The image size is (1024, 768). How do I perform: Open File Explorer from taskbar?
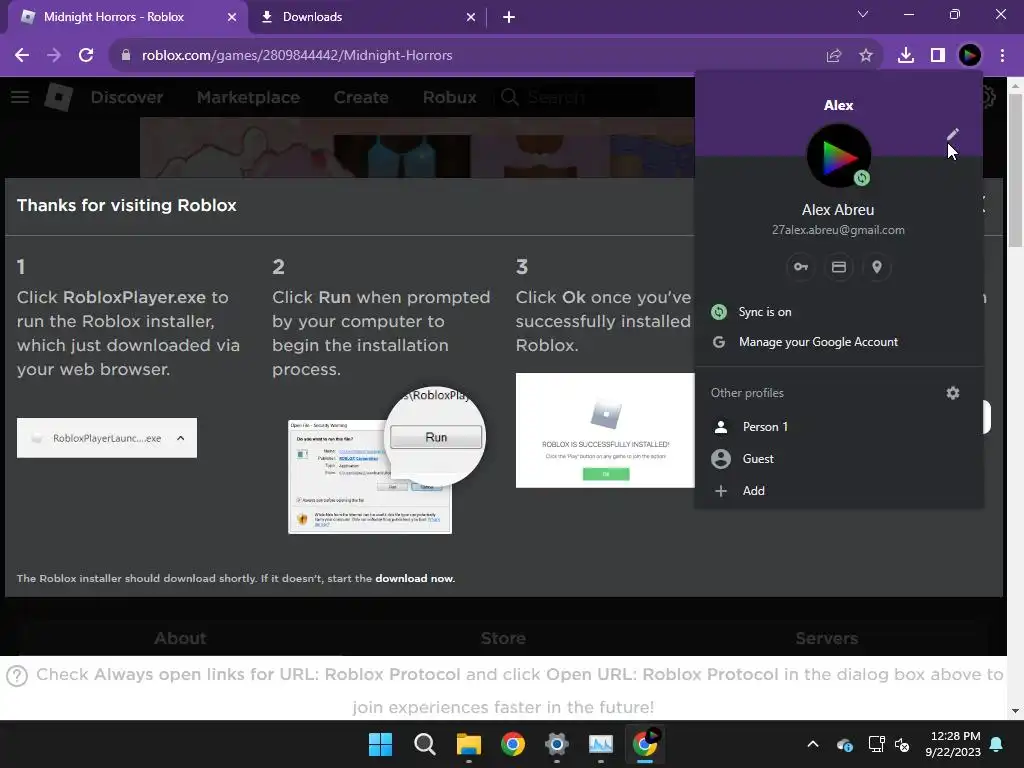pyautogui.click(x=469, y=744)
